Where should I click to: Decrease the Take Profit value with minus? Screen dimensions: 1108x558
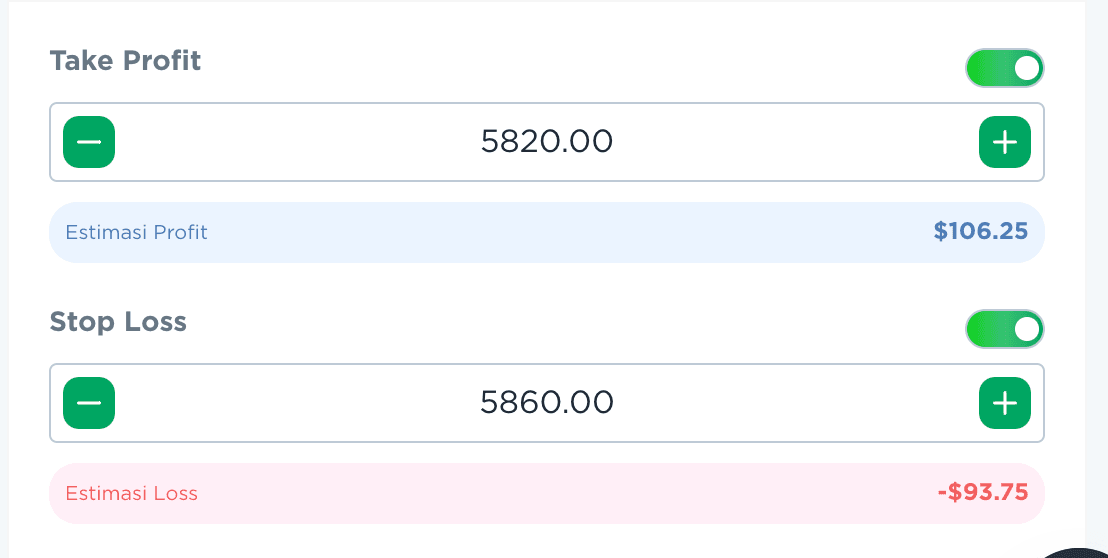point(89,142)
